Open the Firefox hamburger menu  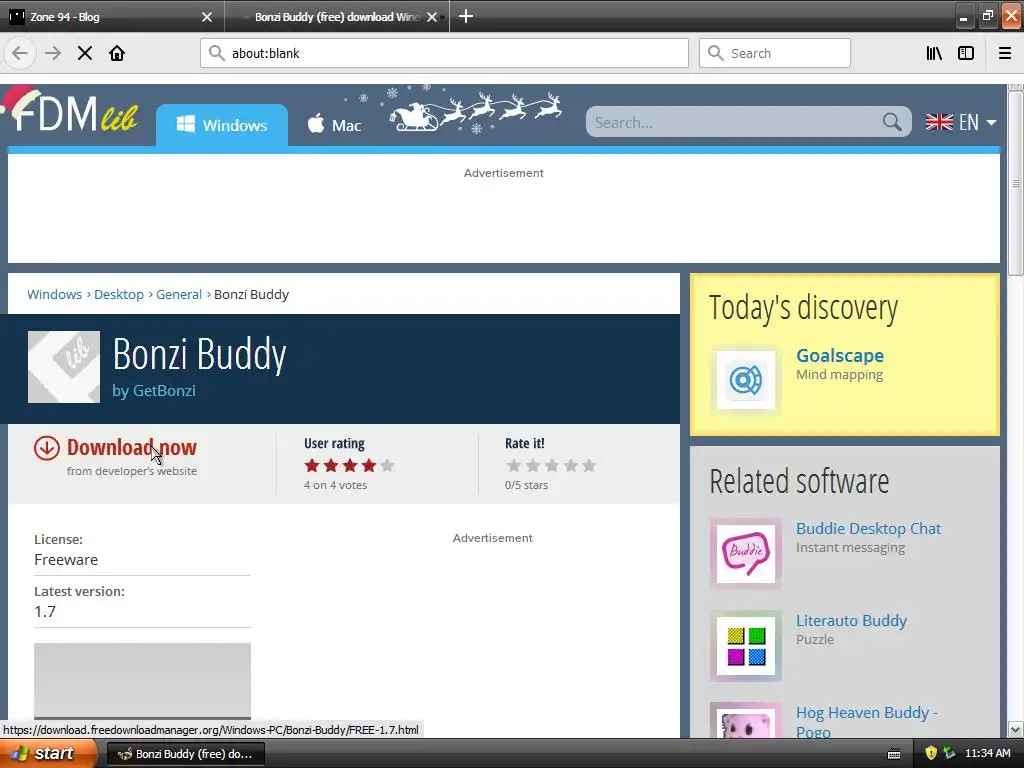[1005, 53]
